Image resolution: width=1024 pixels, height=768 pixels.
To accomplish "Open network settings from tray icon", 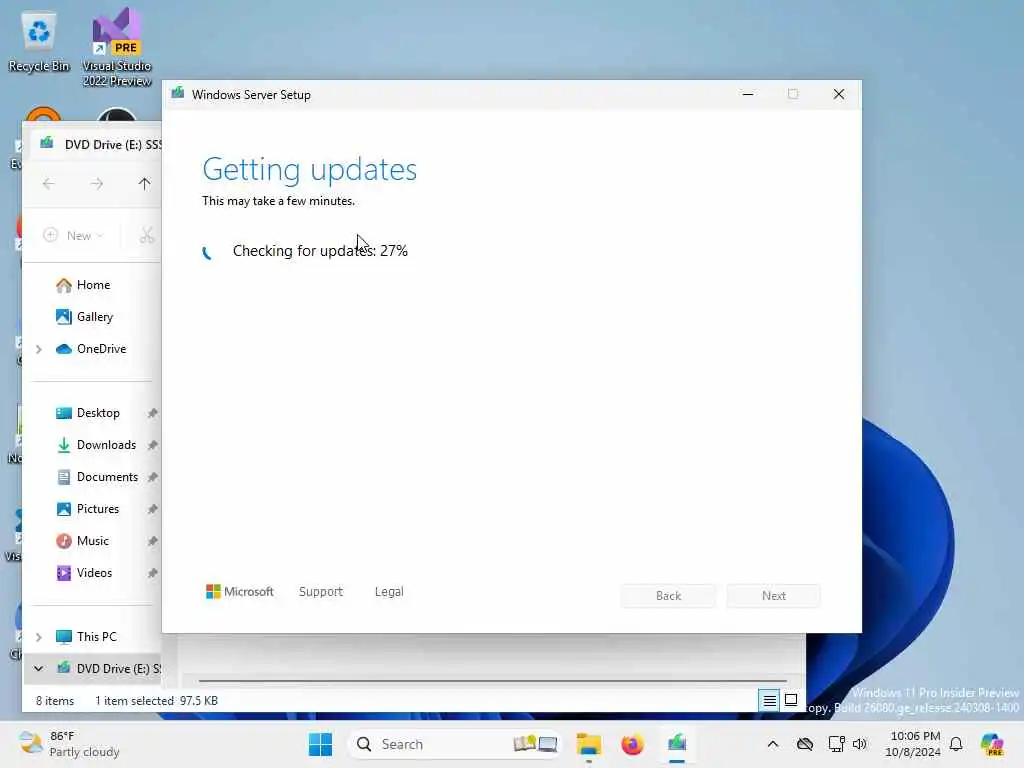I will click(836, 744).
